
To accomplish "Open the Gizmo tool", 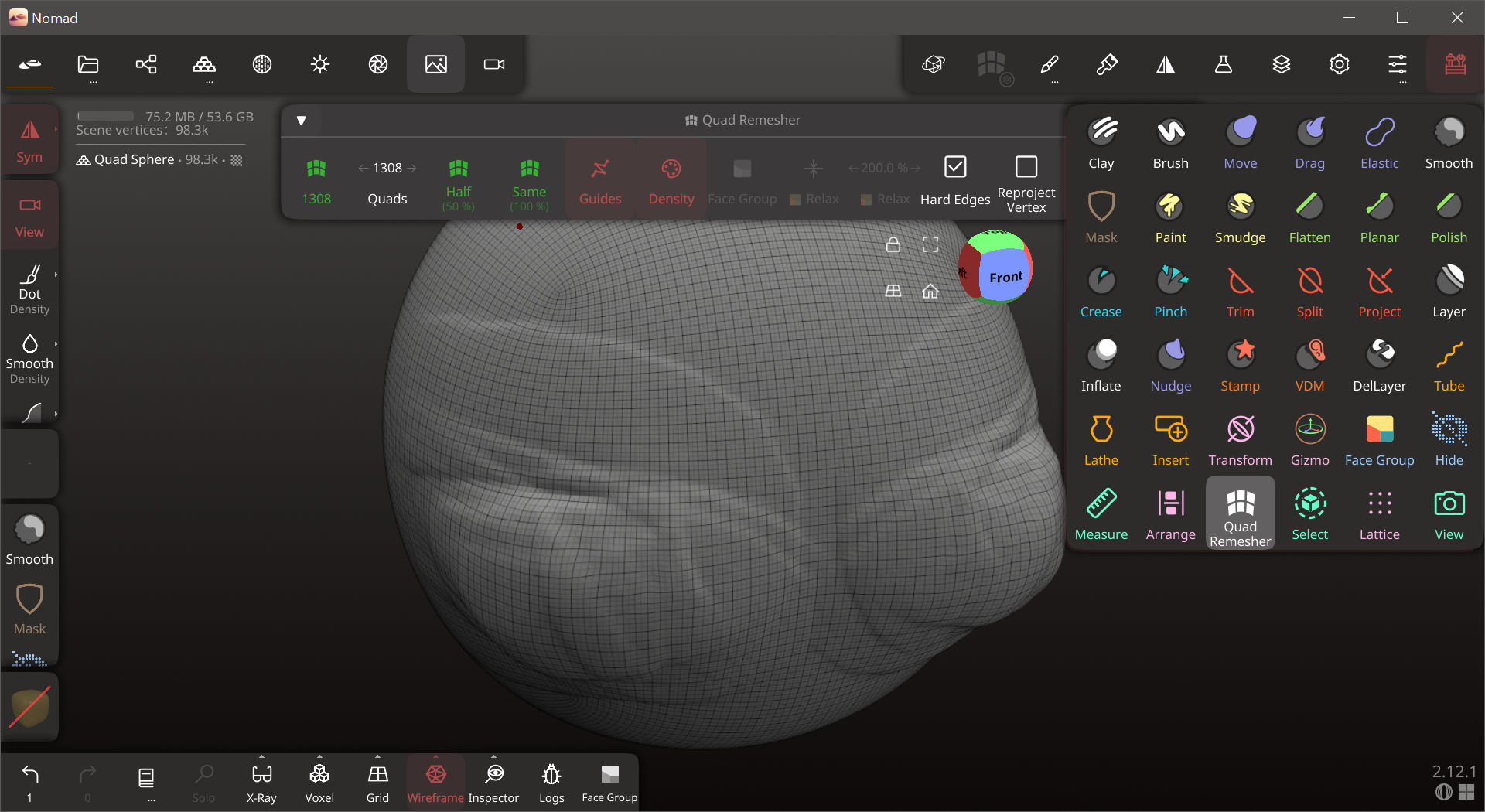I will coord(1310,440).
